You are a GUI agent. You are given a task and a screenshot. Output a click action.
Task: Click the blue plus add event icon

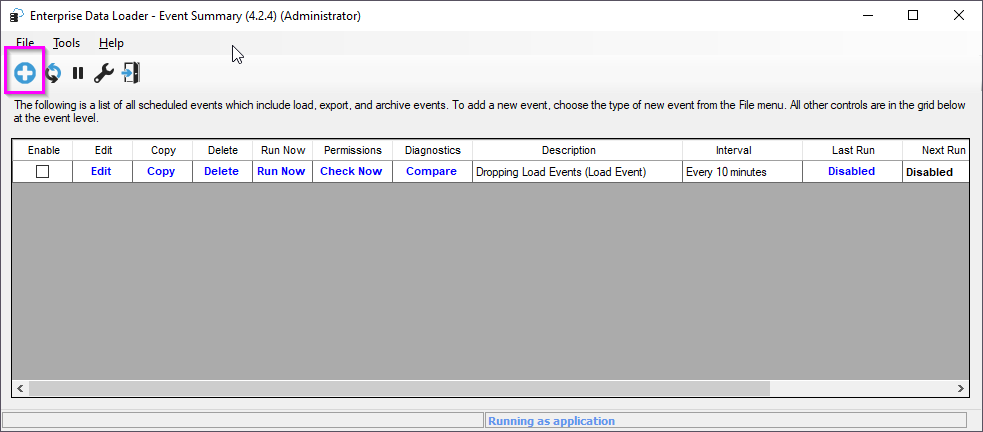point(25,73)
